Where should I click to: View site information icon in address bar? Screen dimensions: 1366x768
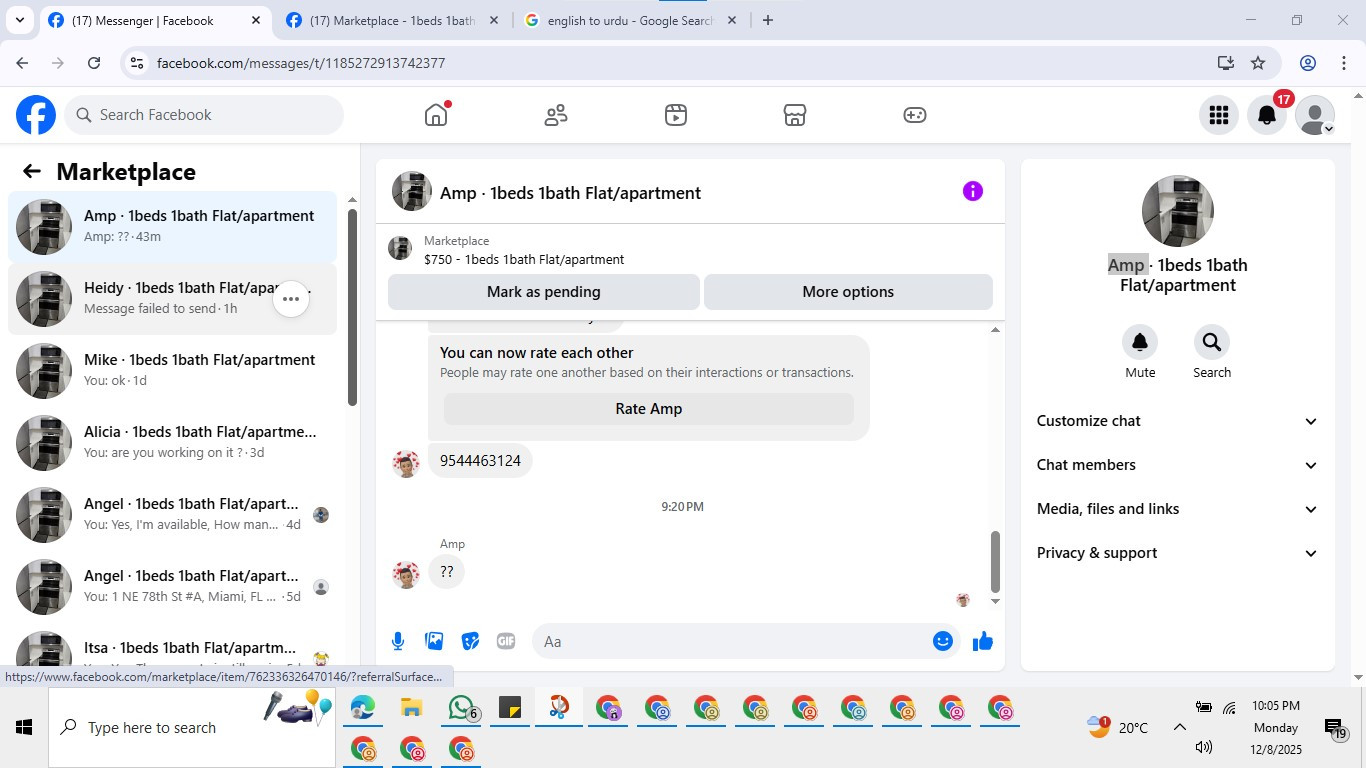click(x=138, y=63)
